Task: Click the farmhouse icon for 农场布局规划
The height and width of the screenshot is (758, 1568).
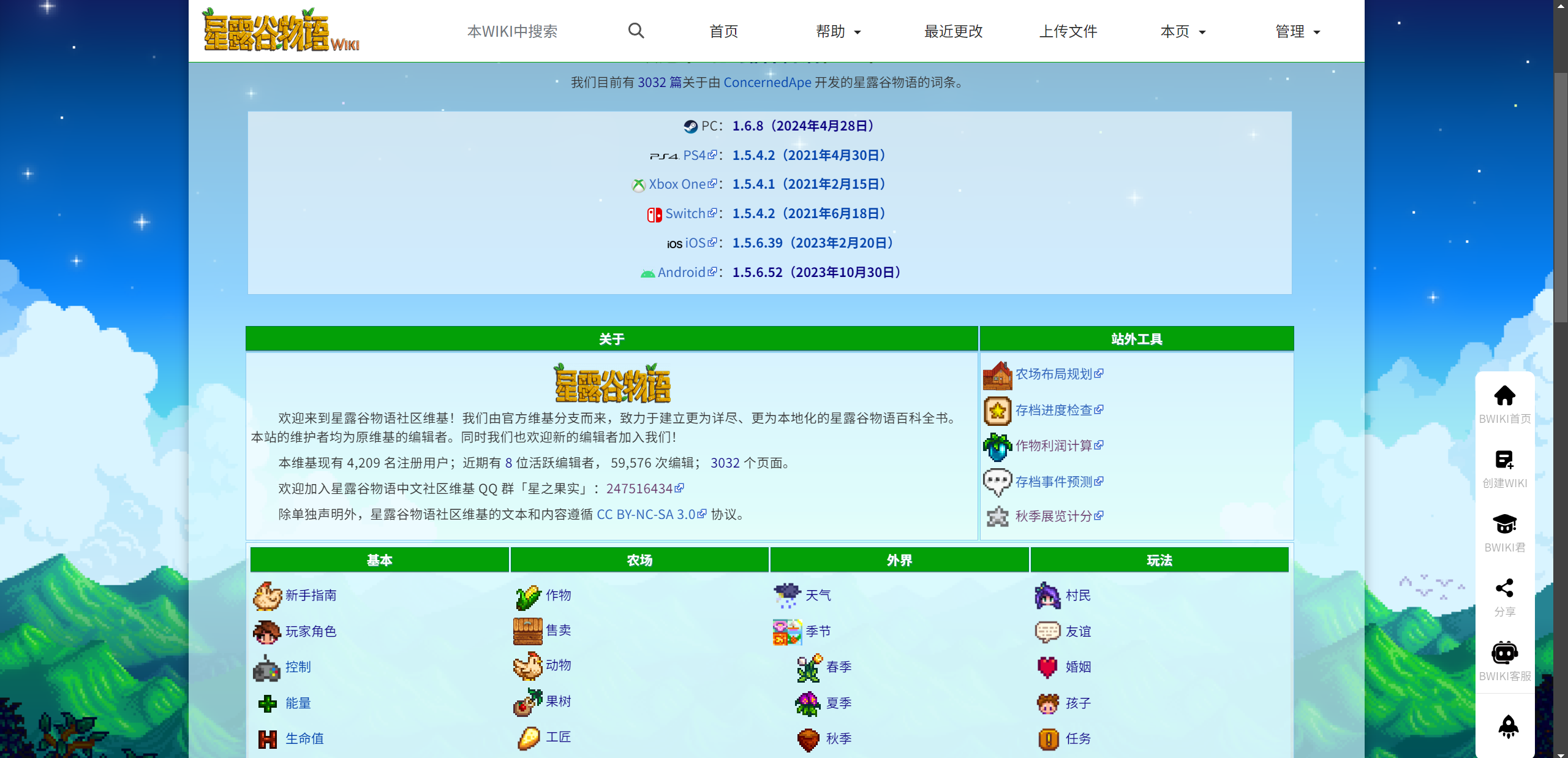Action: (997, 375)
